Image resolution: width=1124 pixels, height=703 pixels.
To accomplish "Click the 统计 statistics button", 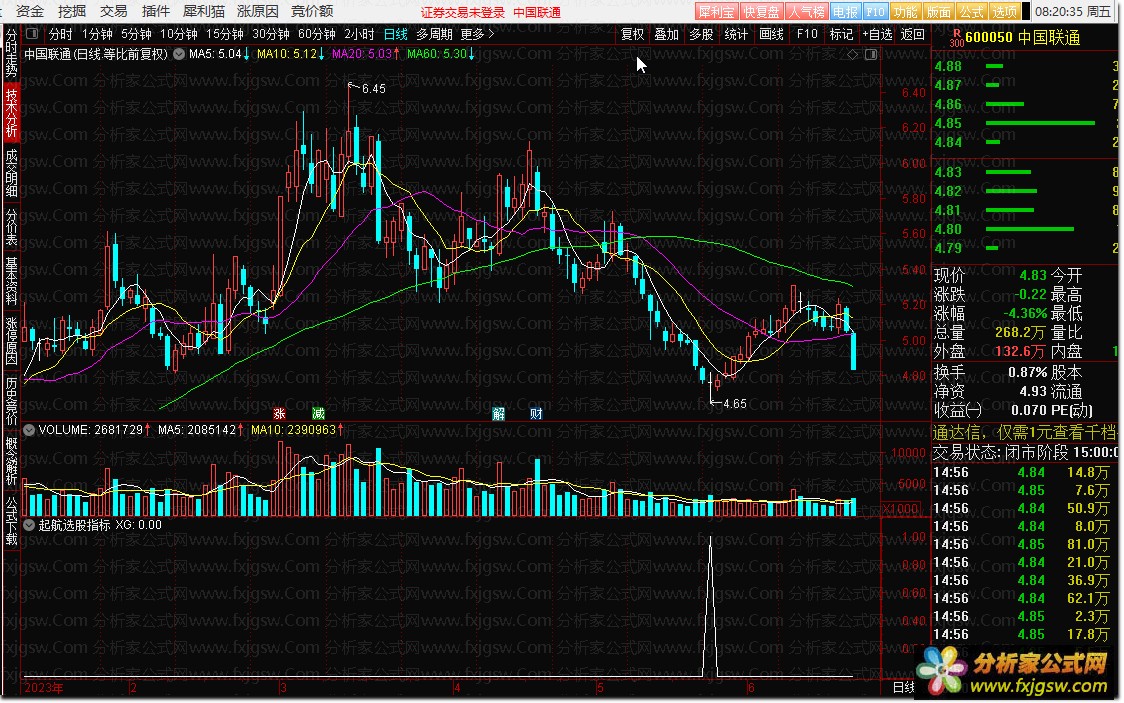I will [736, 34].
